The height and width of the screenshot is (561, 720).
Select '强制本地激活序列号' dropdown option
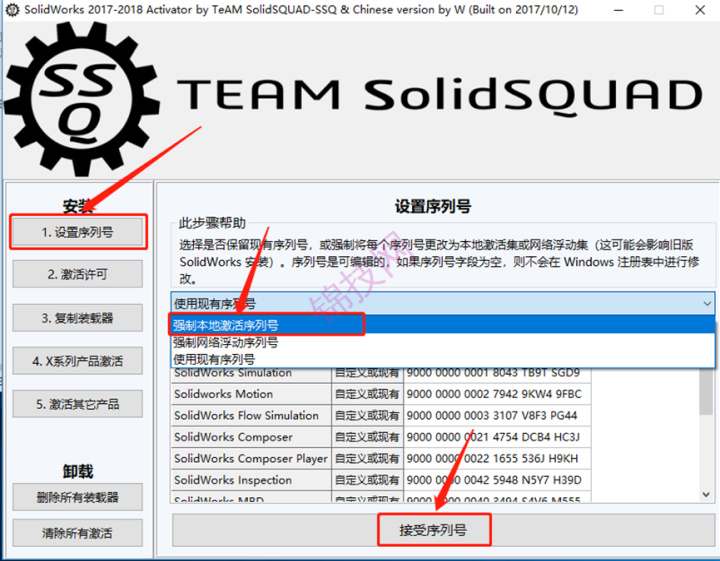pos(443,325)
